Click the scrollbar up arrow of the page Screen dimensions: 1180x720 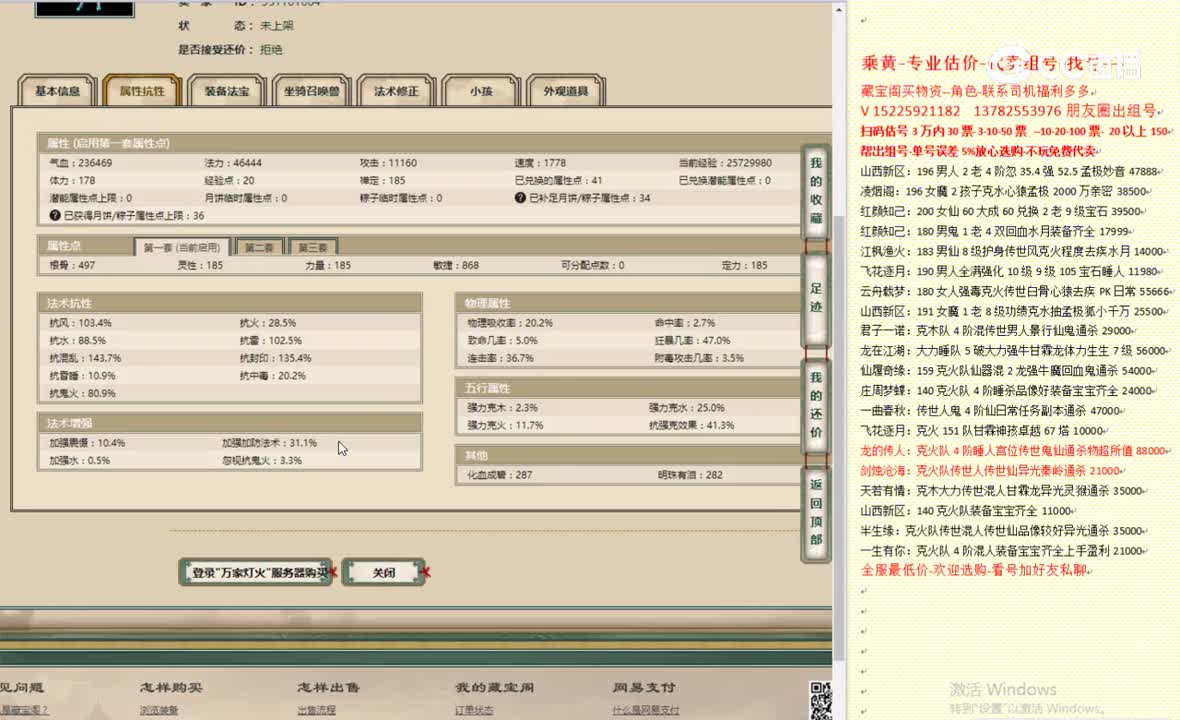pyautogui.click(x=839, y=10)
